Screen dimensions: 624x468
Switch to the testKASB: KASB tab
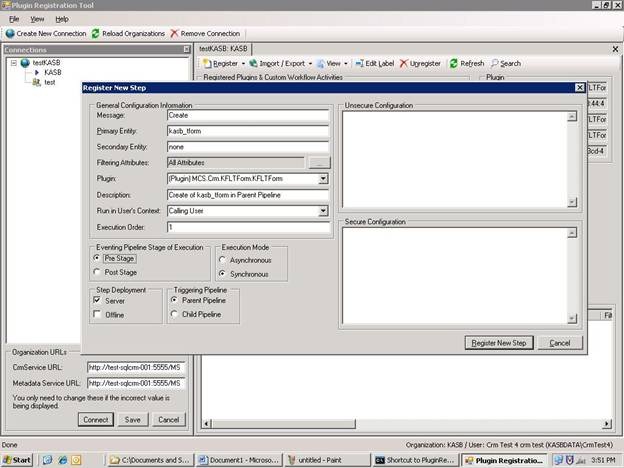(x=223, y=49)
